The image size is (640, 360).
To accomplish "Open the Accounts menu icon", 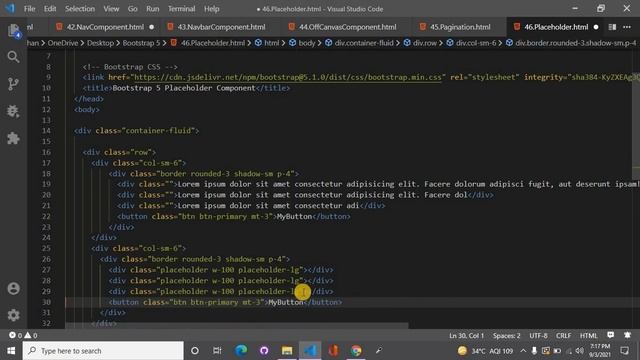I will point(13,289).
